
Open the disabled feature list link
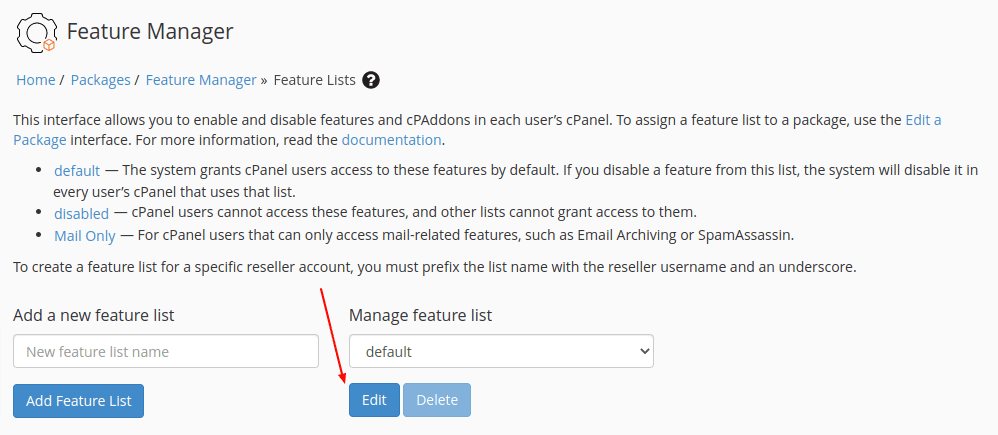(x=81, y=213)
